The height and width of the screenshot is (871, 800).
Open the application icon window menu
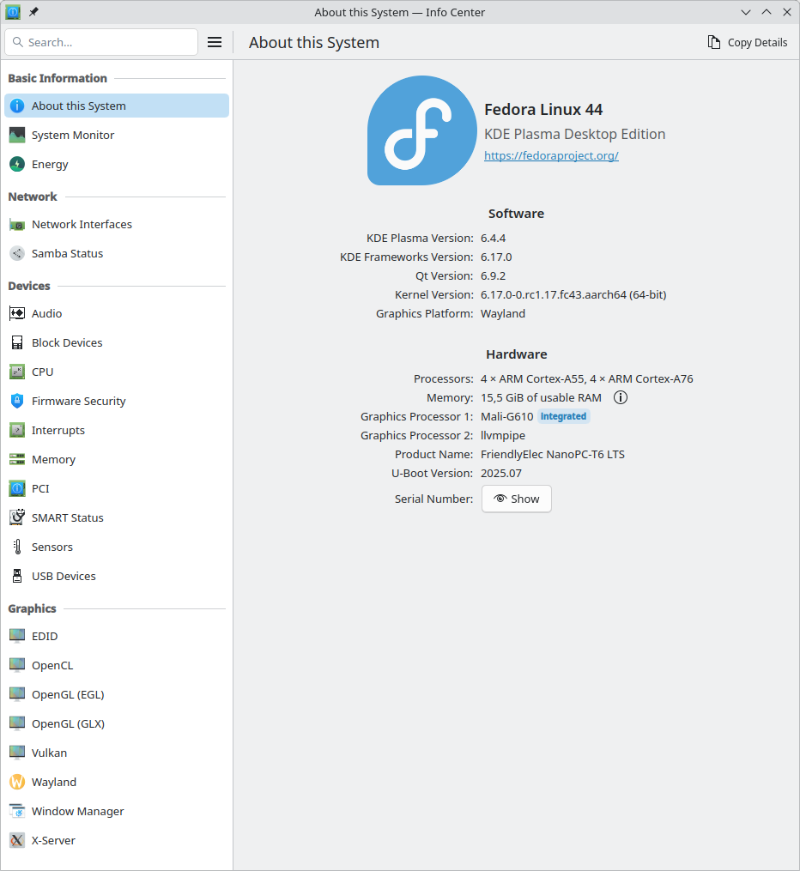pyautogui.click(x=13, y=12)
